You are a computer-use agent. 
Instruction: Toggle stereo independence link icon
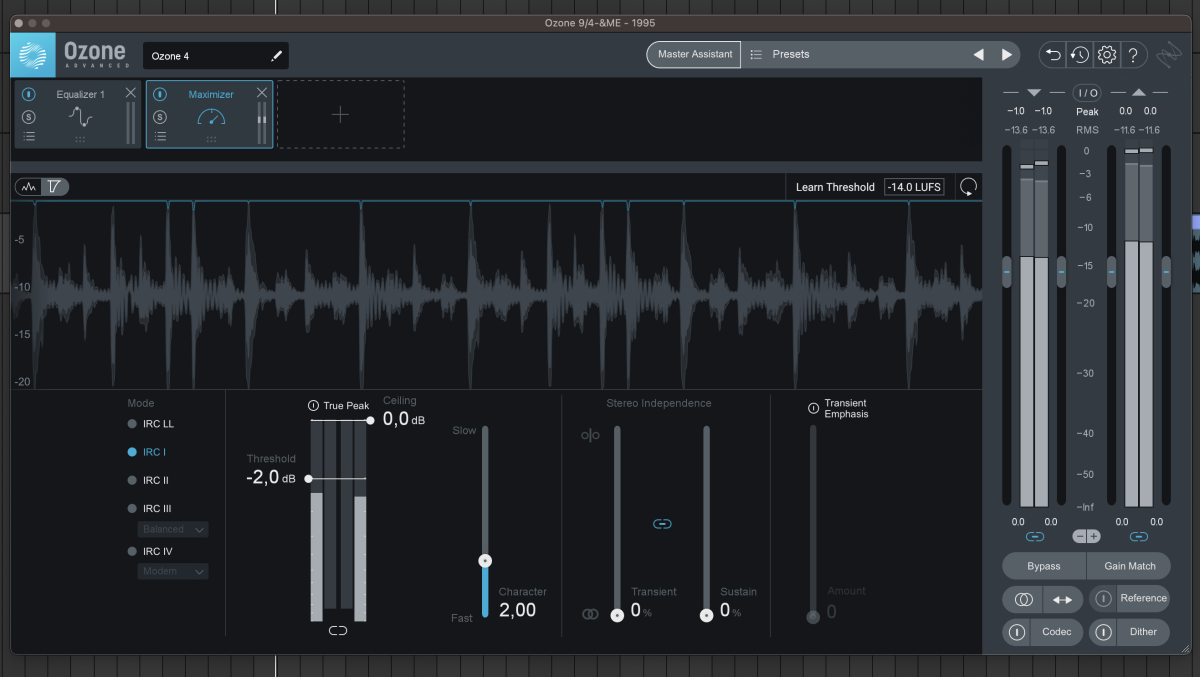[x=662, y=523]
